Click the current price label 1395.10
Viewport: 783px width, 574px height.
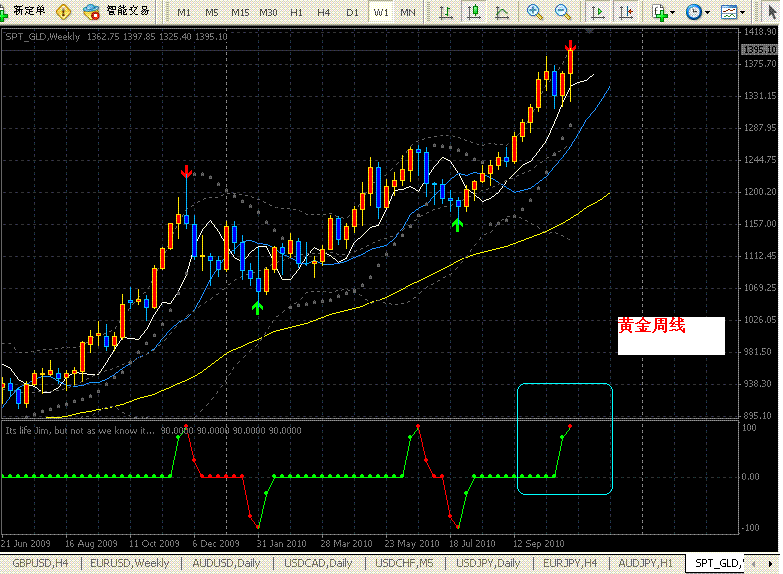[760, 49]
